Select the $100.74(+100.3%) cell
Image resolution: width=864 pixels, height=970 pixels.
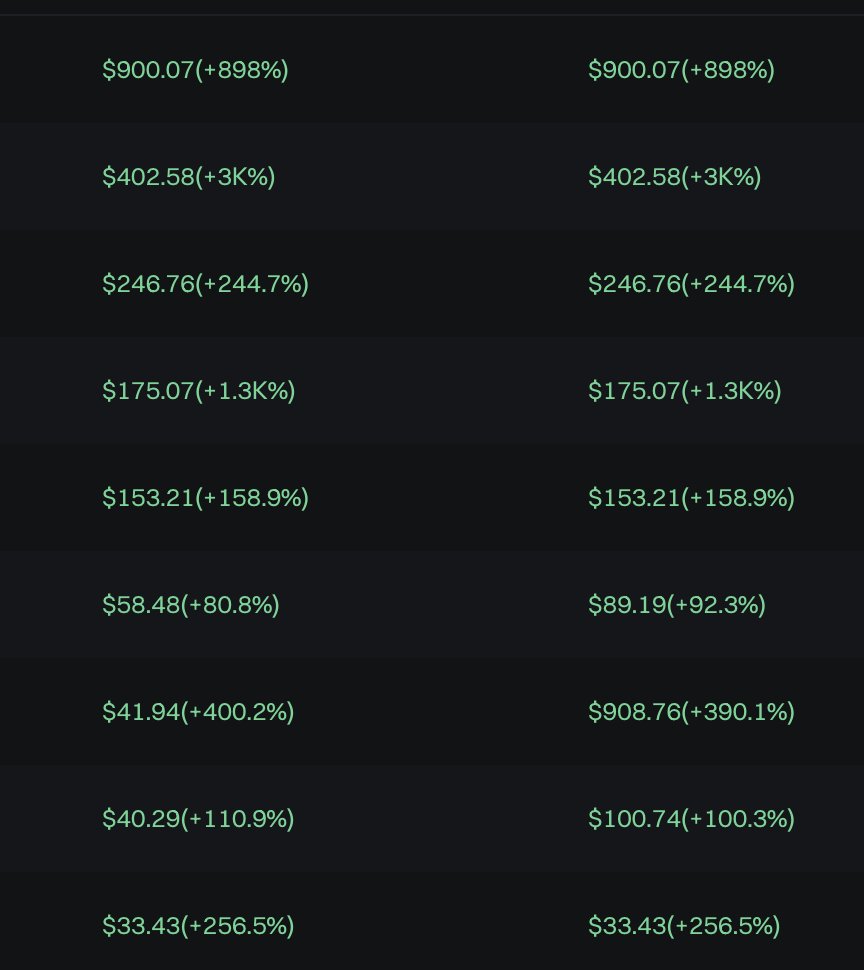tap(691, 818)
